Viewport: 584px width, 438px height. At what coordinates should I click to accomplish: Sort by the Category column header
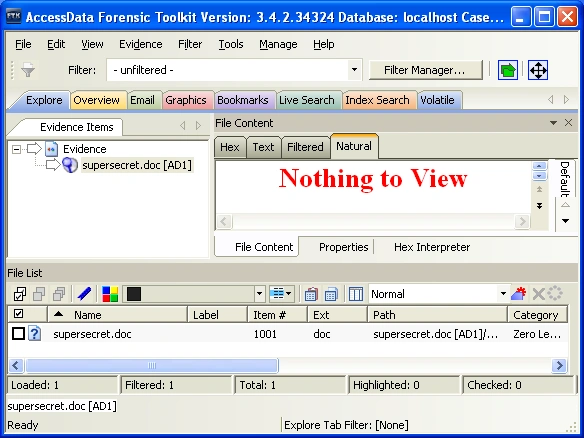537,314
